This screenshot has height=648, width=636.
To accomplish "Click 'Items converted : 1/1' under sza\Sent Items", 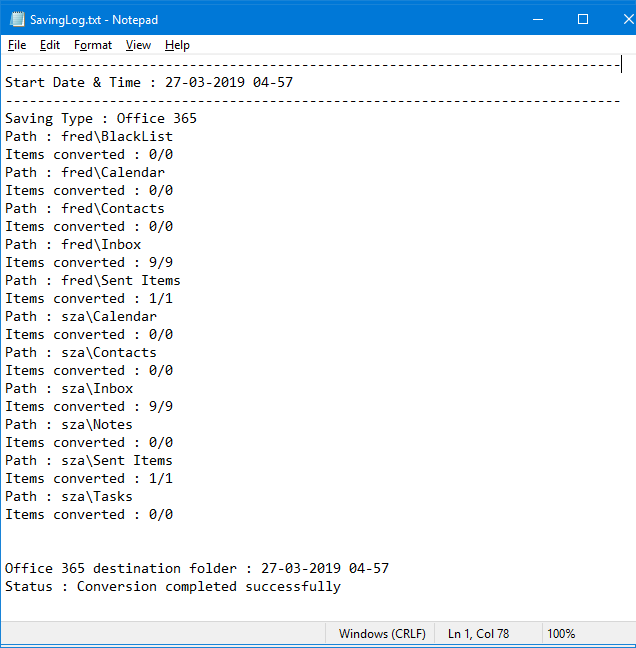I will (89, 479).
